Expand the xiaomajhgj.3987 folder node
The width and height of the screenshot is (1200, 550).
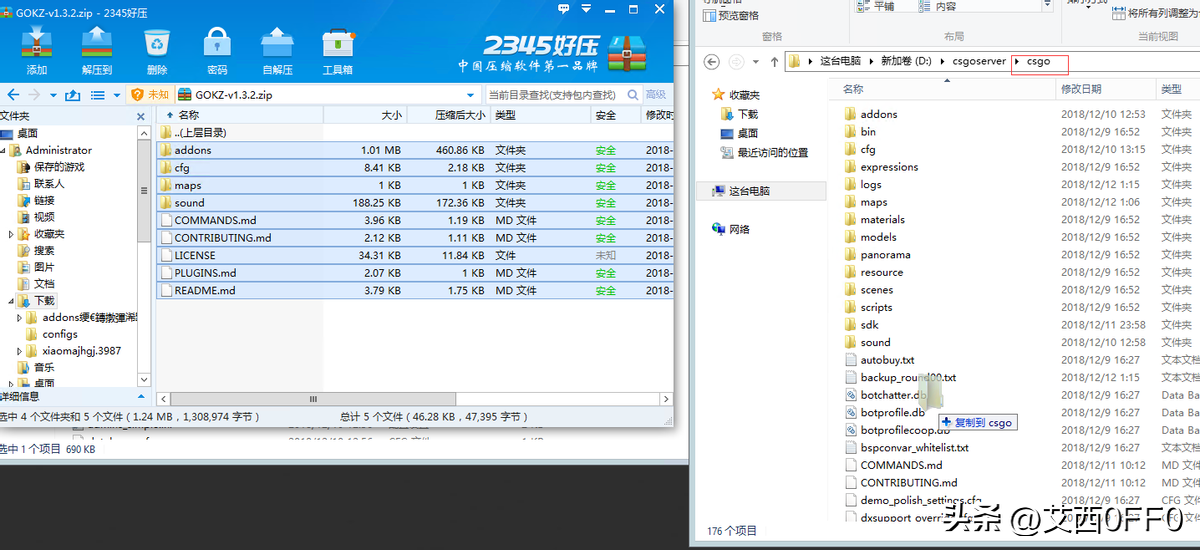click(20, 351)
